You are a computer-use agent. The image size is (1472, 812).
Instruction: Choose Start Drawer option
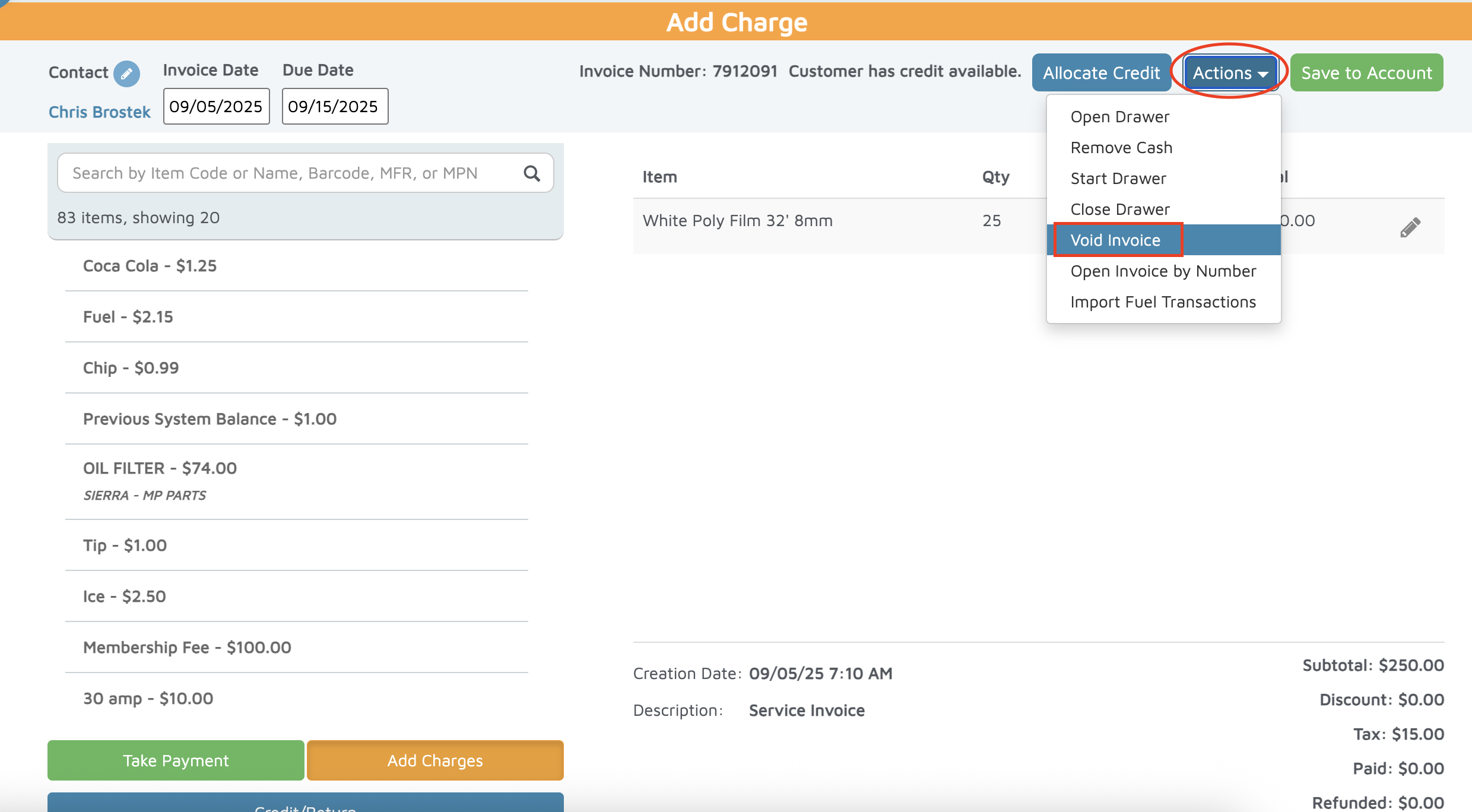1118,179
